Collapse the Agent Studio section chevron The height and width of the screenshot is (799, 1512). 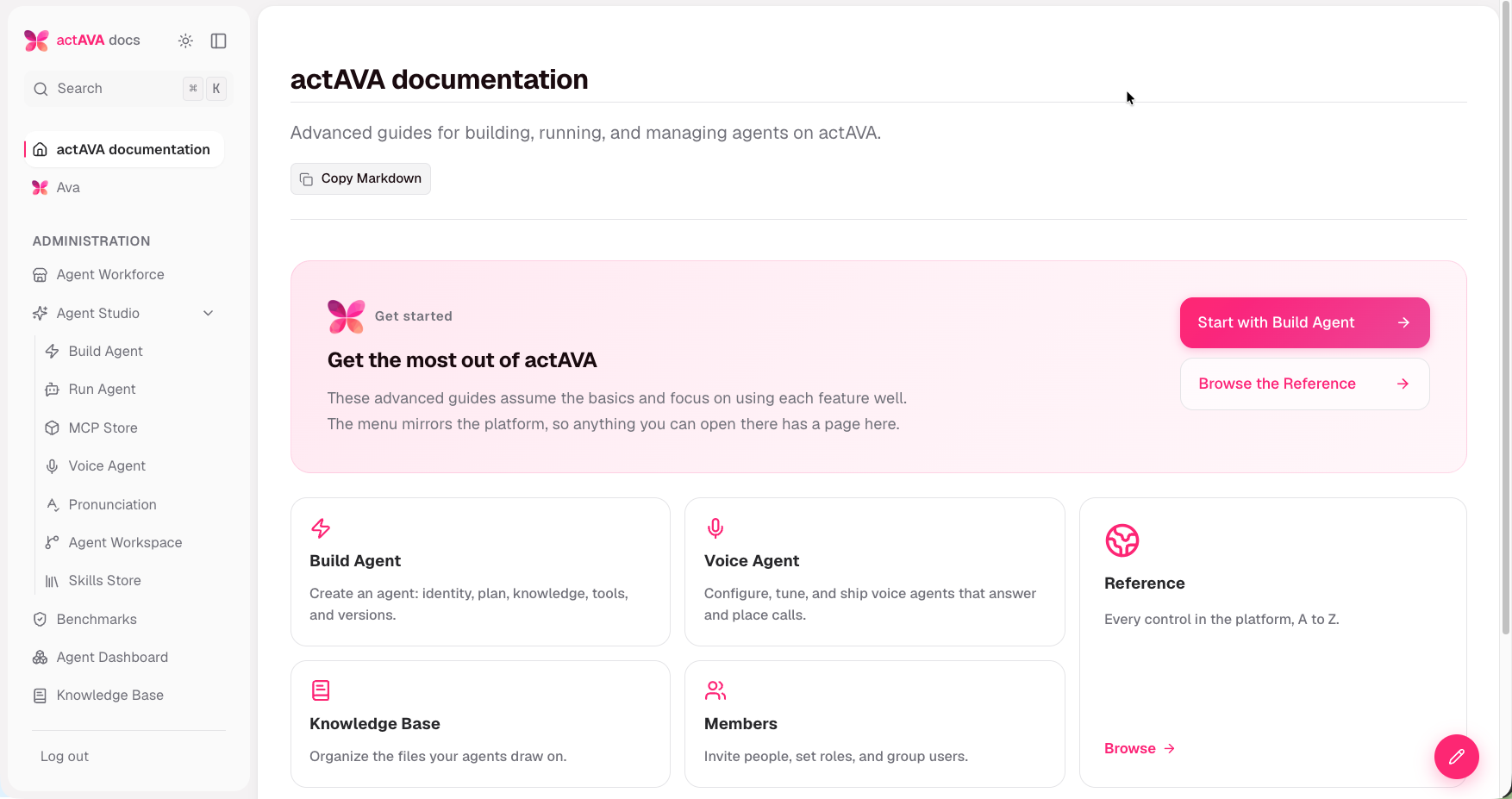(x=208, y=313)
